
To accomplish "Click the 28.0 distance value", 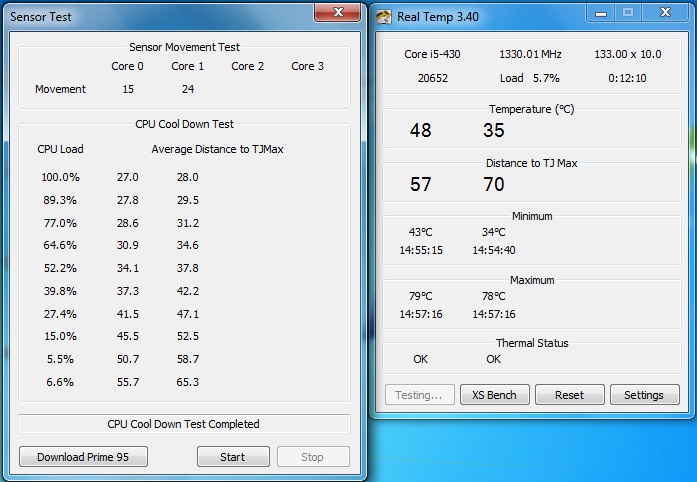I will click(188, 177).
